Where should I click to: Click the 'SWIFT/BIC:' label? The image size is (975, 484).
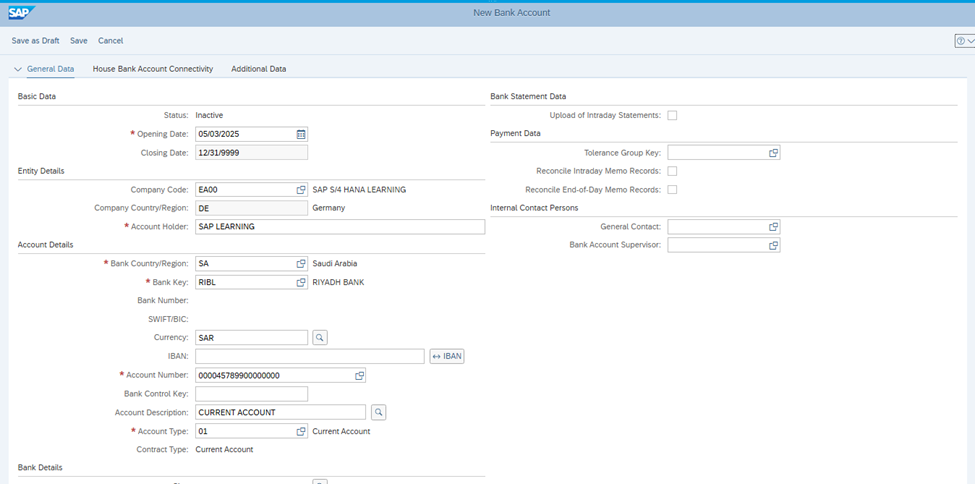[x=169, y=319]
